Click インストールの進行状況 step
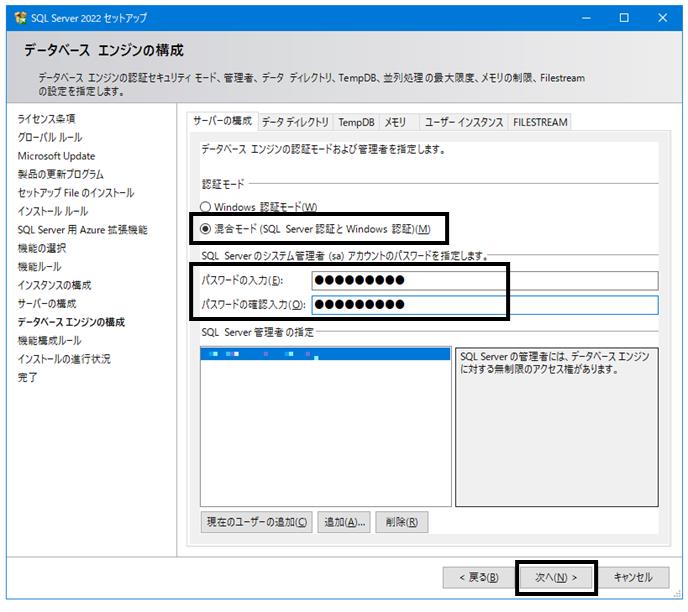Viewport: 688px width, 612px height. [x=64, y=359]
